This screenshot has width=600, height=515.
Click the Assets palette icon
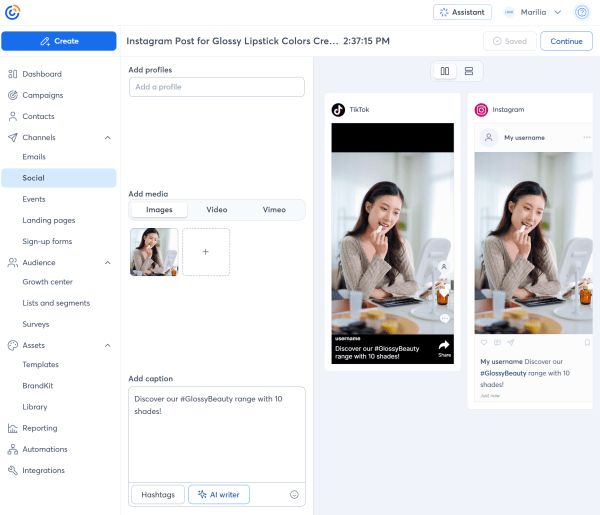coord(13,345)
